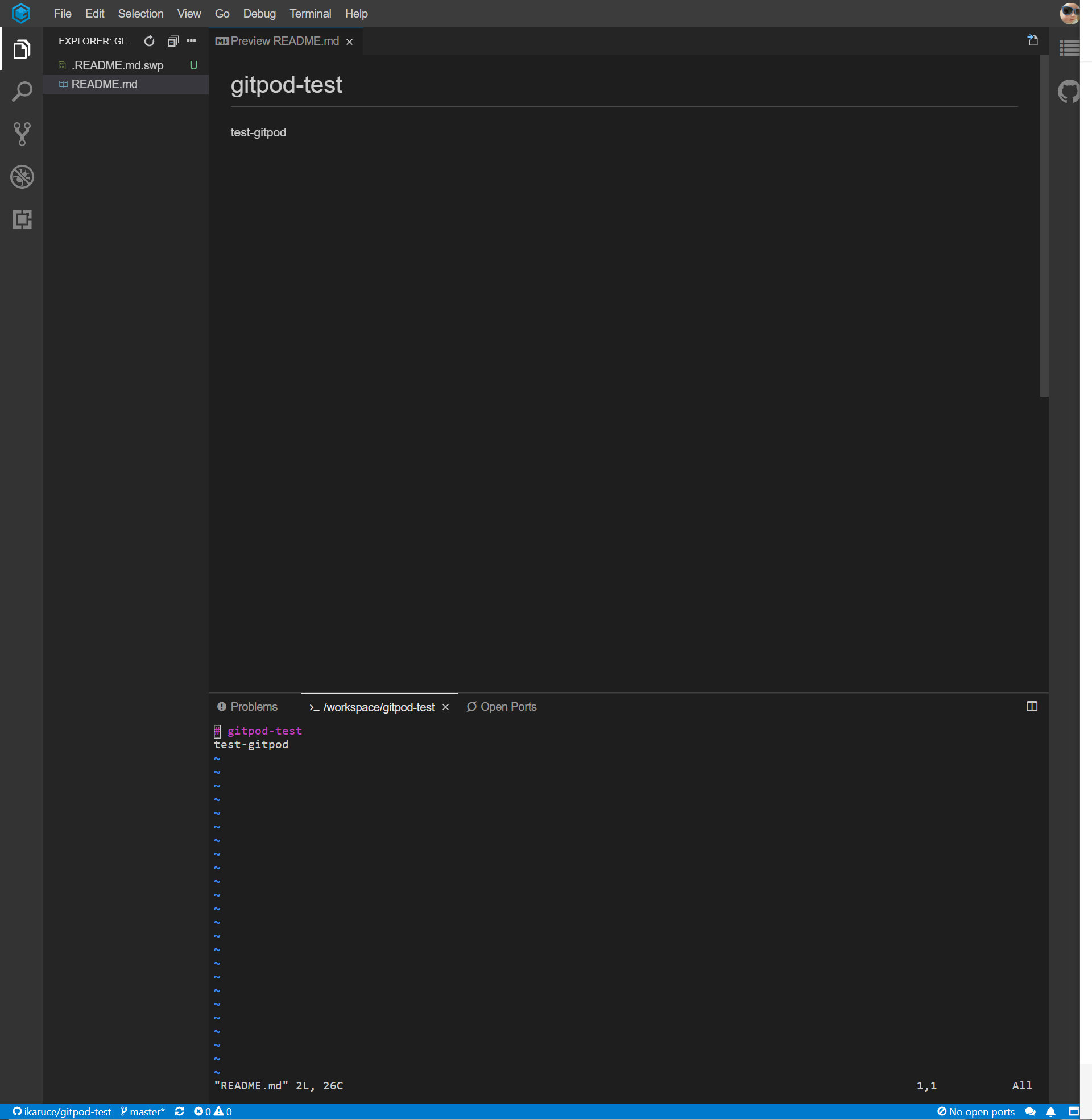Split the terminal panel
The image size is (1092, 1120).
(x=1032, y=706)
